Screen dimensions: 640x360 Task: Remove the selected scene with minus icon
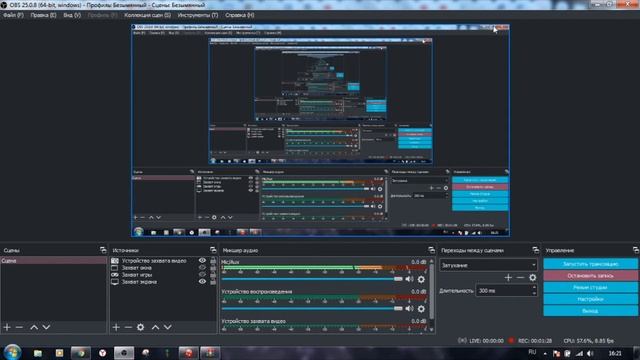pos(19,327)
